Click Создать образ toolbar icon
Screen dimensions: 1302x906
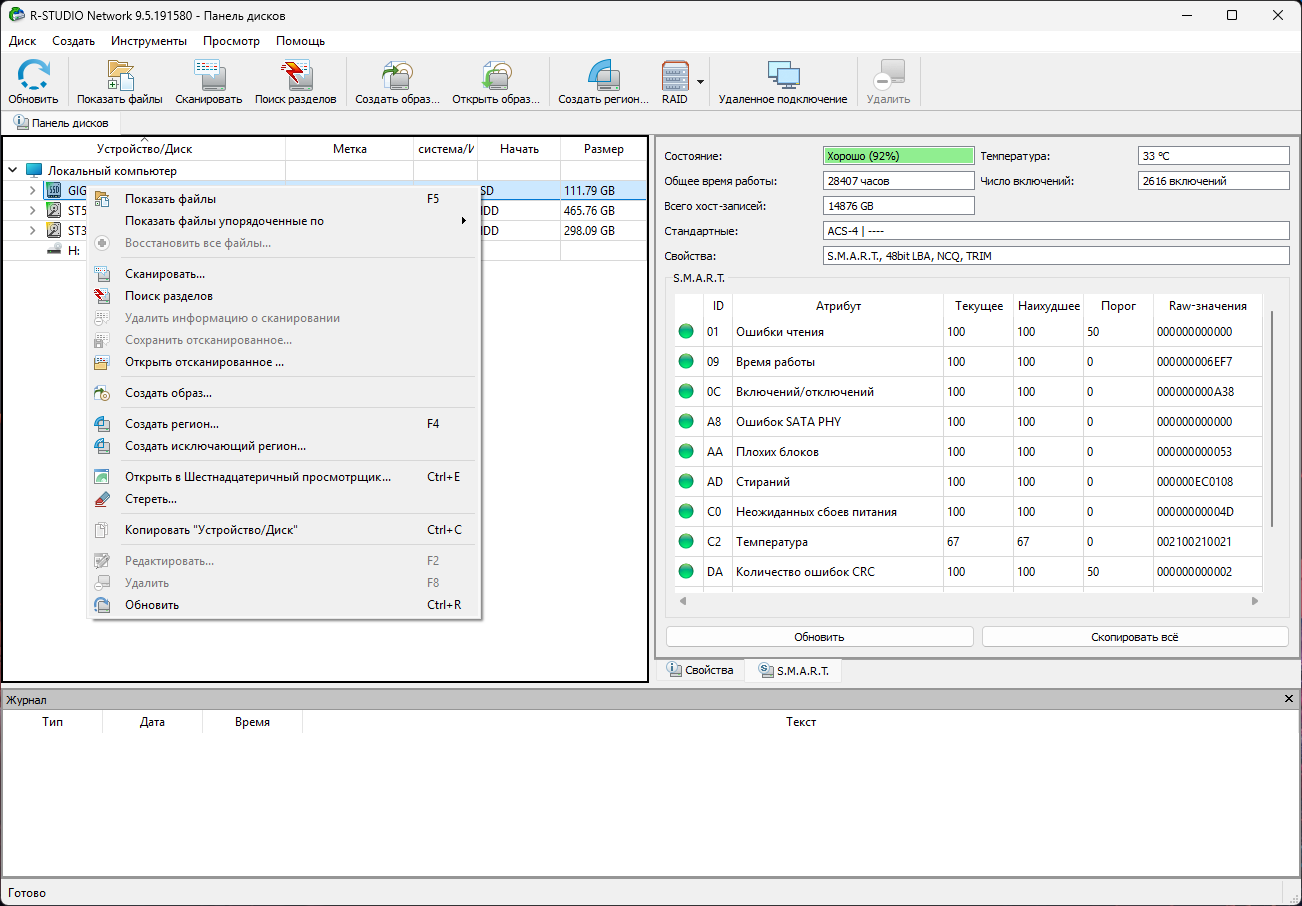coord(397,82)
